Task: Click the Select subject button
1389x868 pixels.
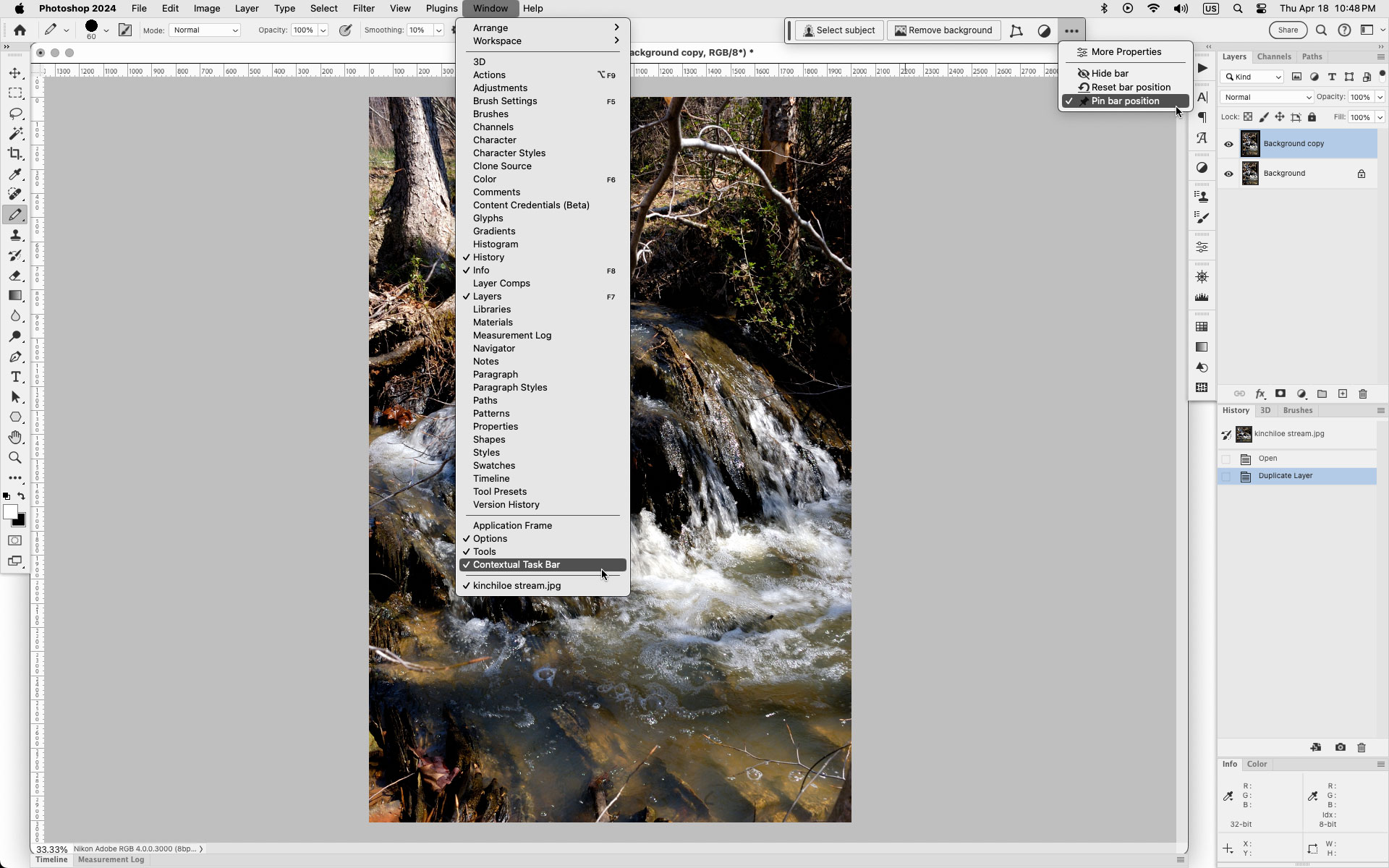Action: tap(839, 30)
